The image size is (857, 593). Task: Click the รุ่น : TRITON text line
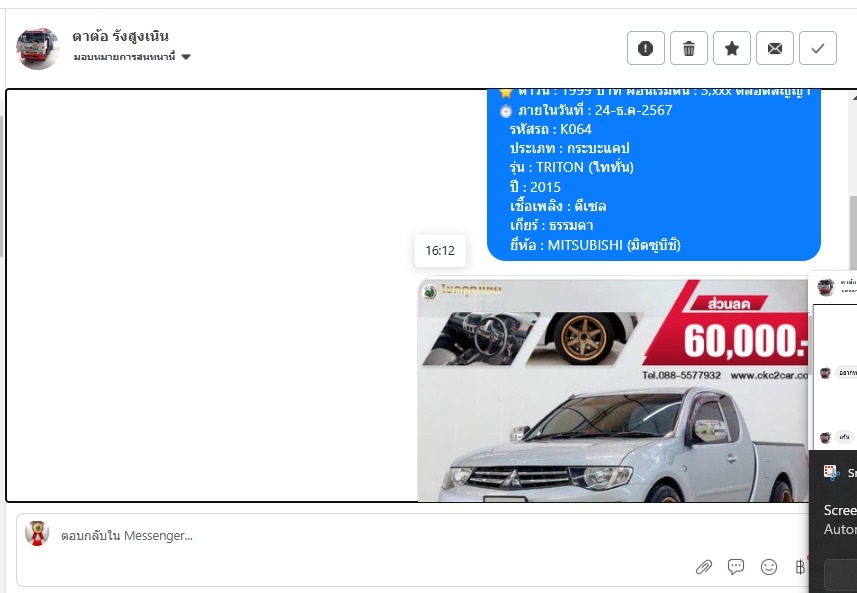(x=571, y=167)
